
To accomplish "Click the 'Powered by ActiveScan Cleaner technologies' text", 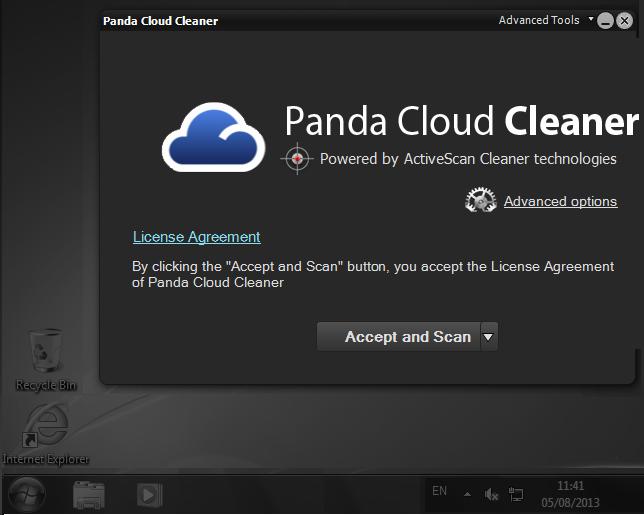I will coord(468,159).
